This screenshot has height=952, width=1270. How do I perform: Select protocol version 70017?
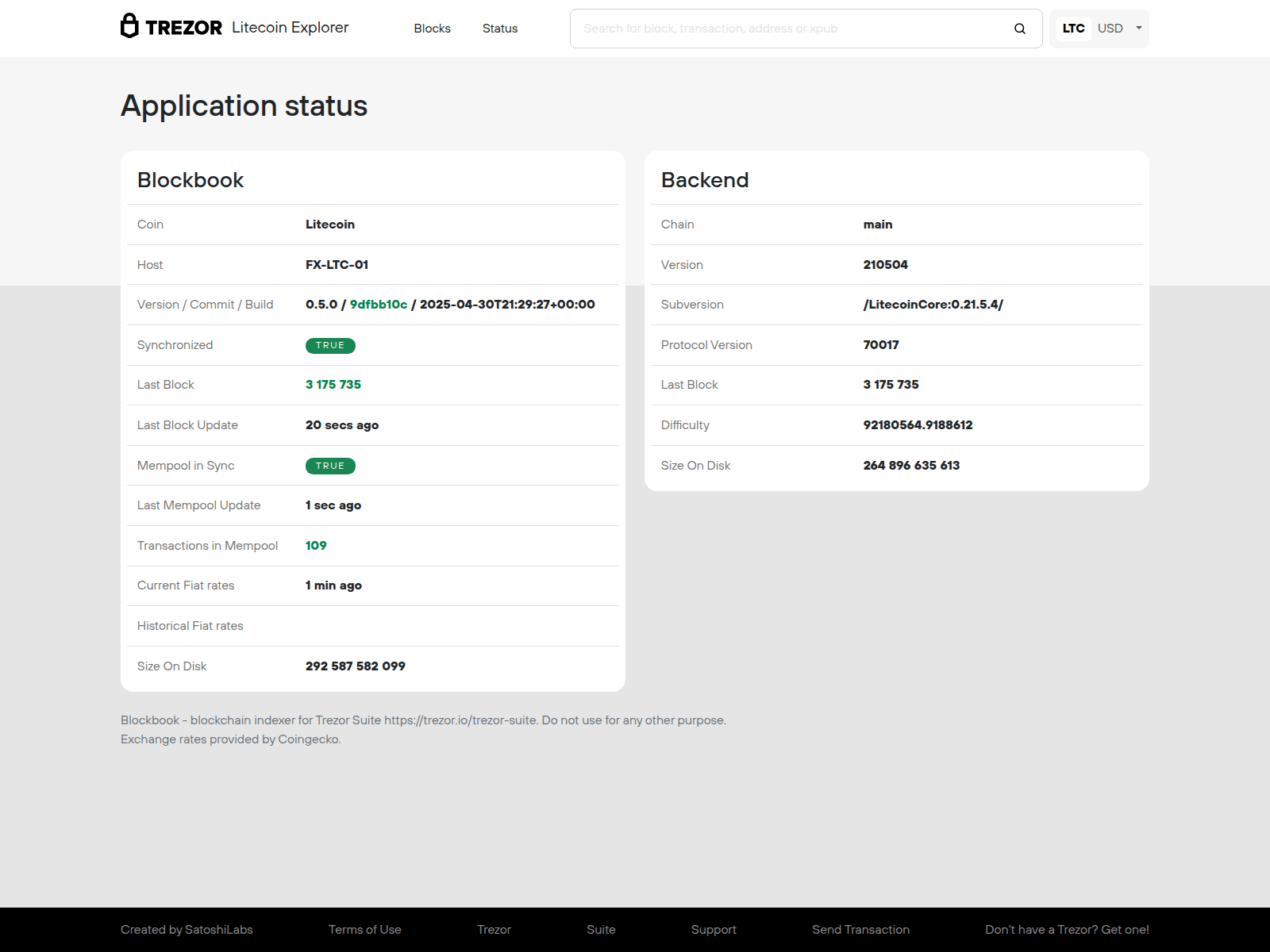(881, 345)
